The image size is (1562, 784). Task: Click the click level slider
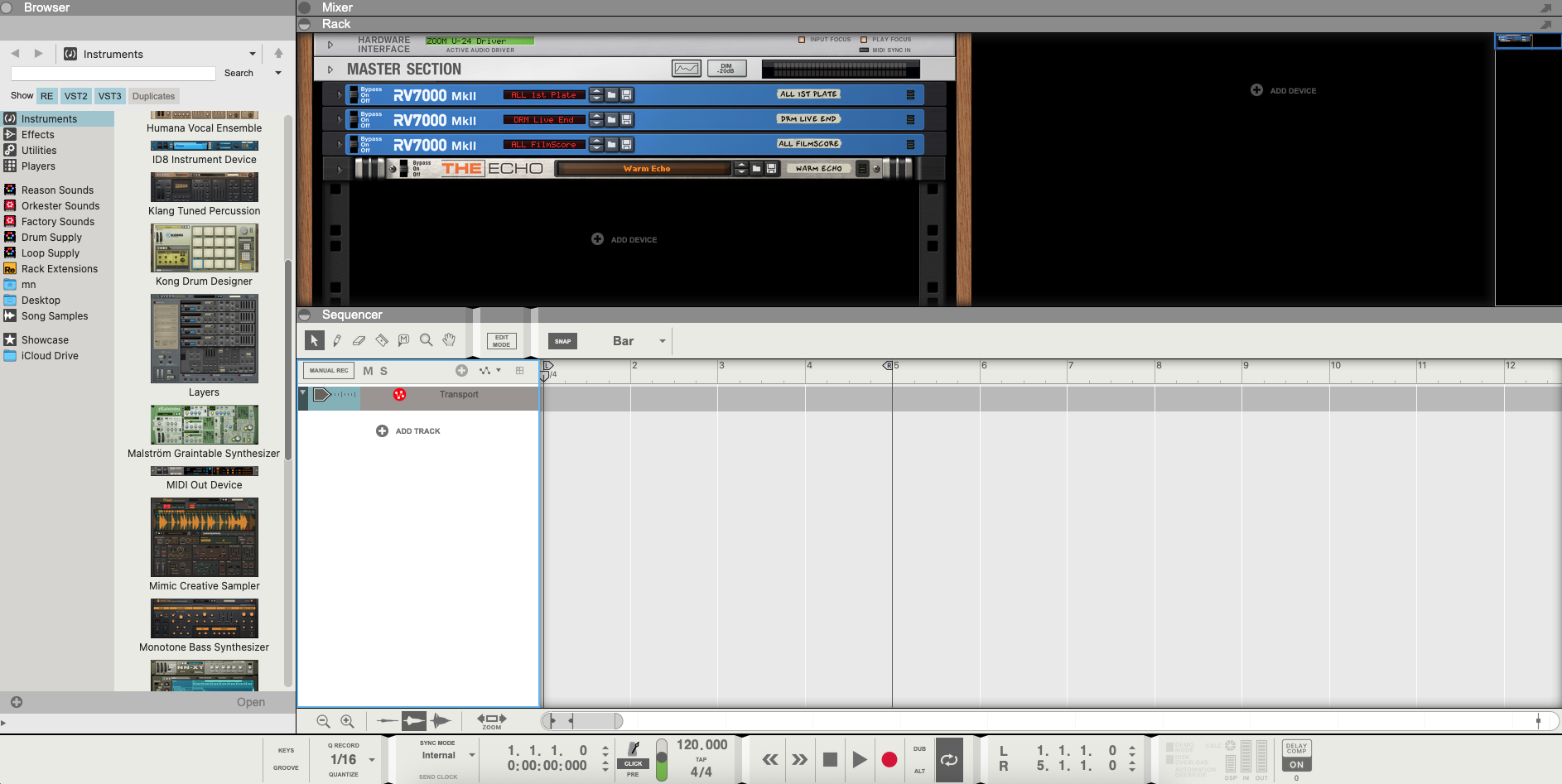click(x=662, y=760)
